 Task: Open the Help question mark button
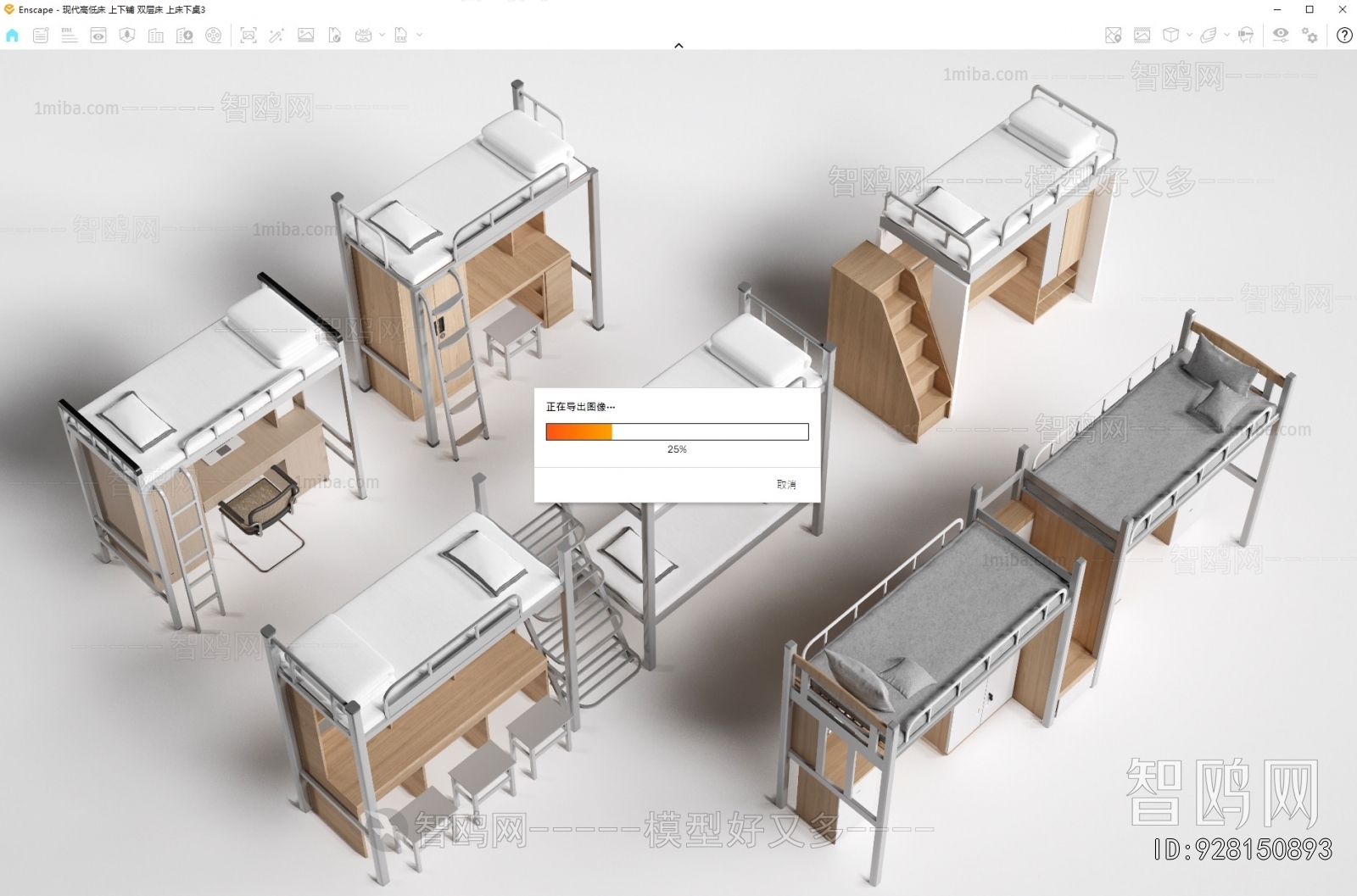tap(1344, 35)
